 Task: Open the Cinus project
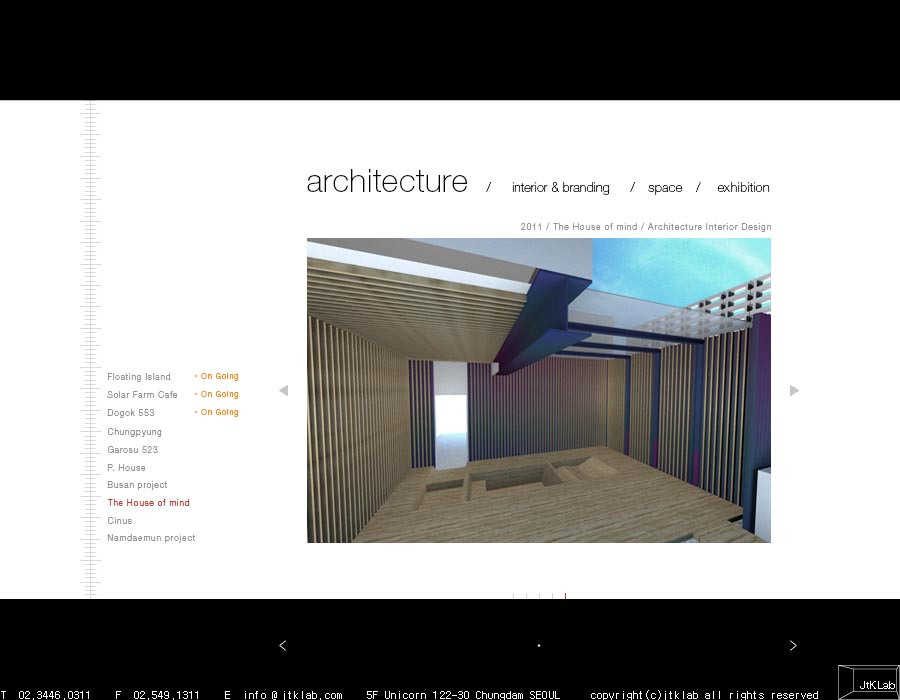tap(119, 520)
